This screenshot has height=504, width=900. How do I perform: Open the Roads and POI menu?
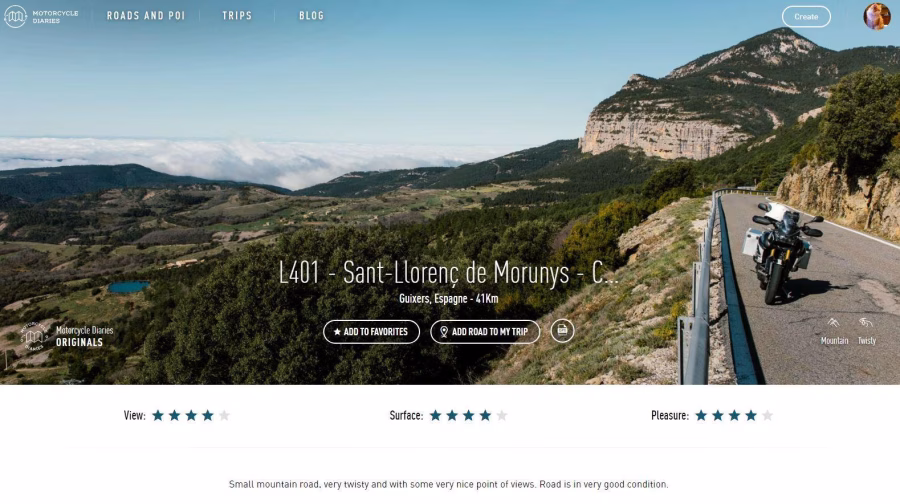pos(146,16)
